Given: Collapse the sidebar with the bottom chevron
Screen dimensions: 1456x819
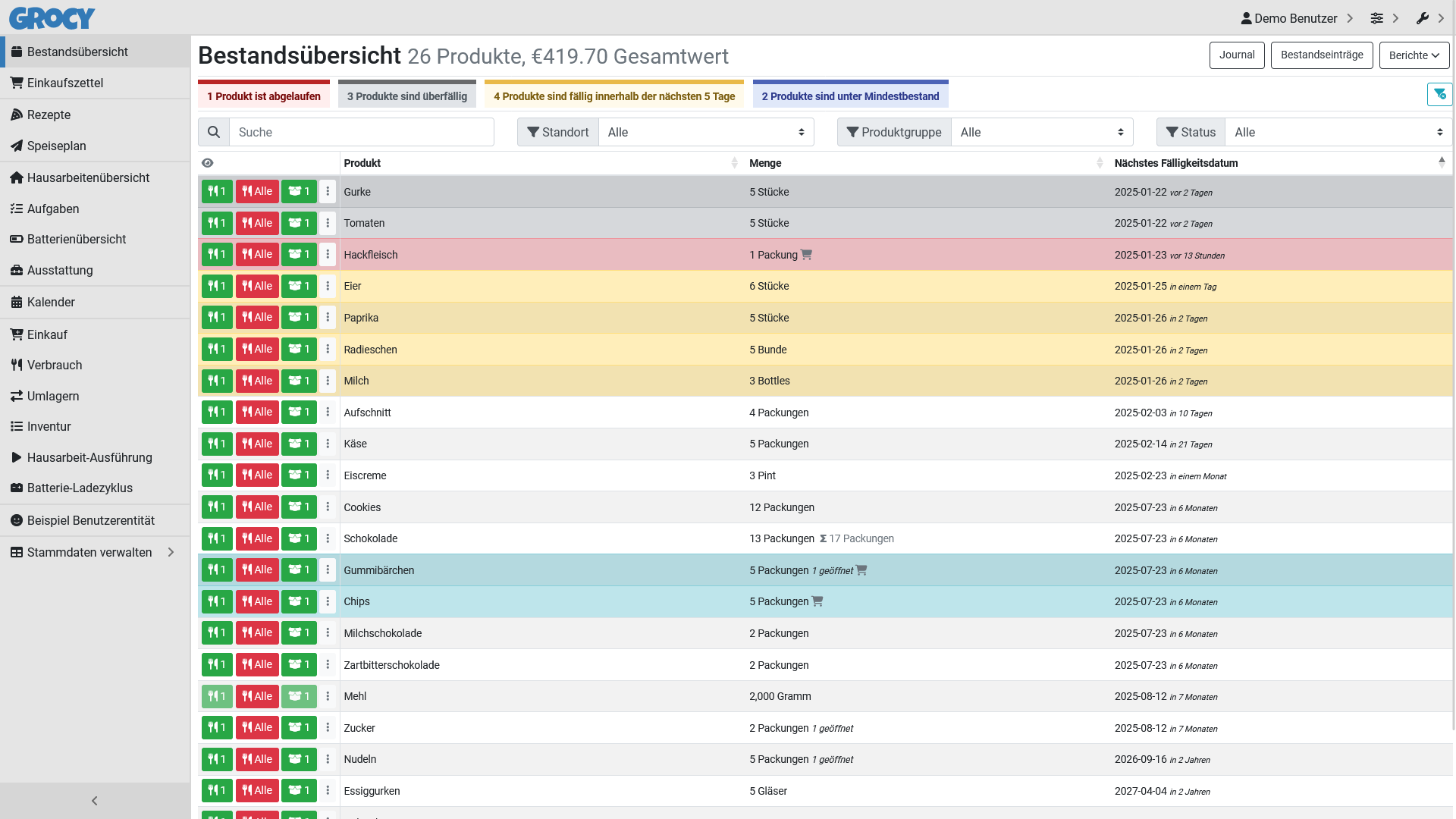Looking at the screenshot, I should click(95, 801).
